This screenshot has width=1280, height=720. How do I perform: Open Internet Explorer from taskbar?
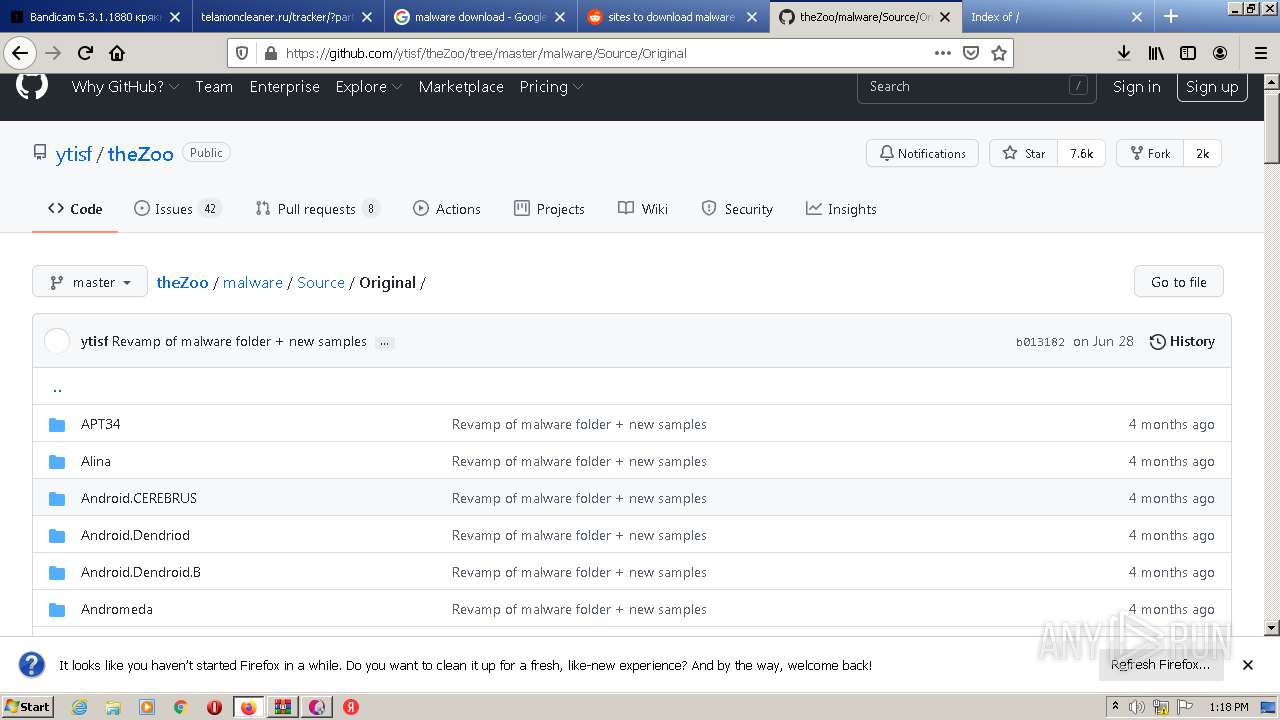tap(79, 707)
